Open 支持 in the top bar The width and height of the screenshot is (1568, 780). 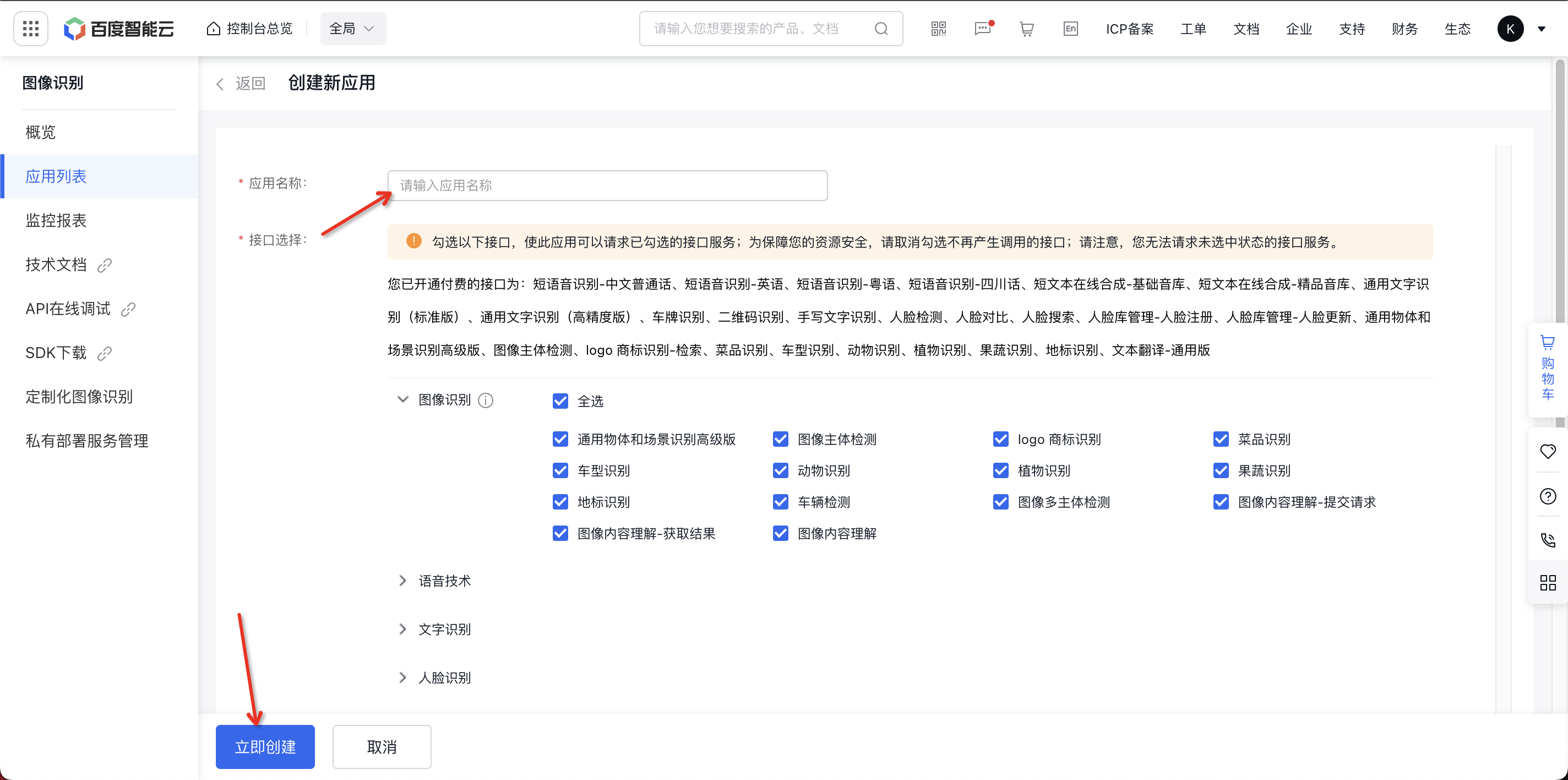tap(1352, 29)
